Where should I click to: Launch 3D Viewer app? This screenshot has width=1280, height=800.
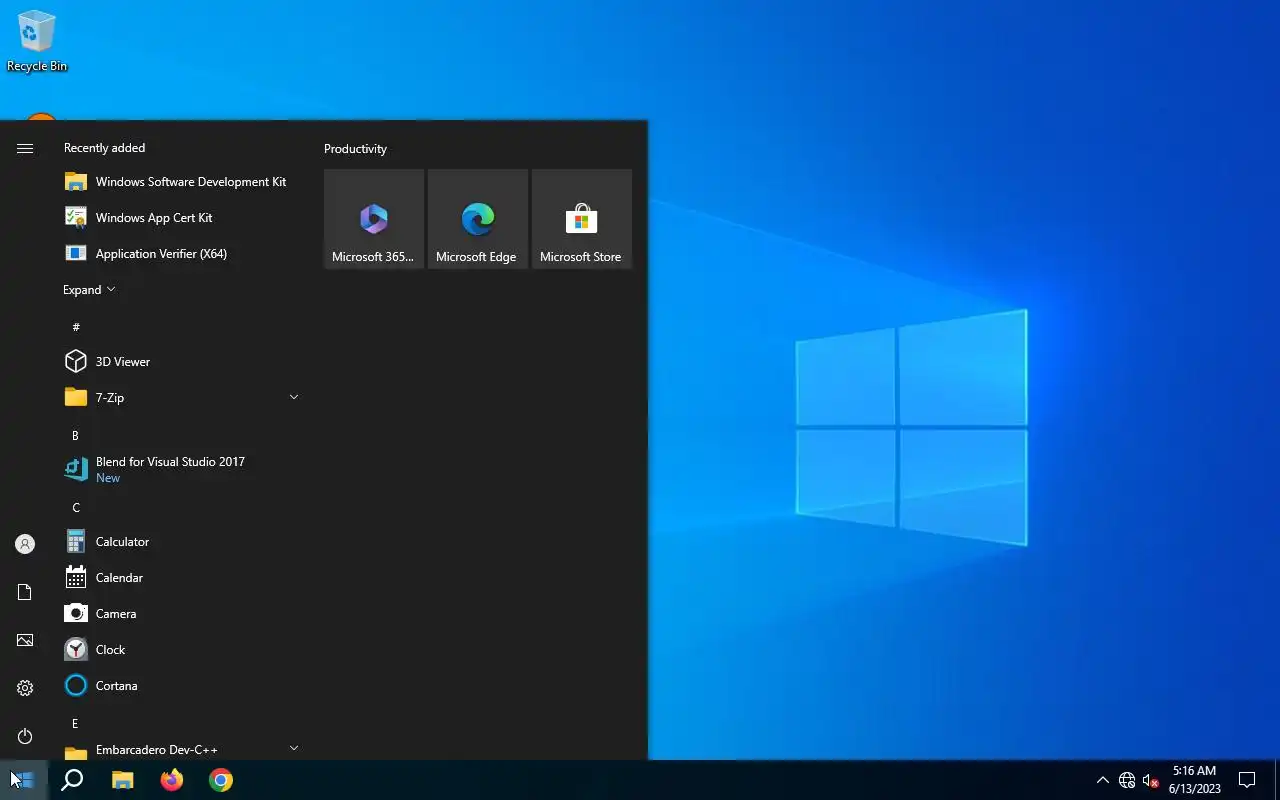tap(182, 362)
